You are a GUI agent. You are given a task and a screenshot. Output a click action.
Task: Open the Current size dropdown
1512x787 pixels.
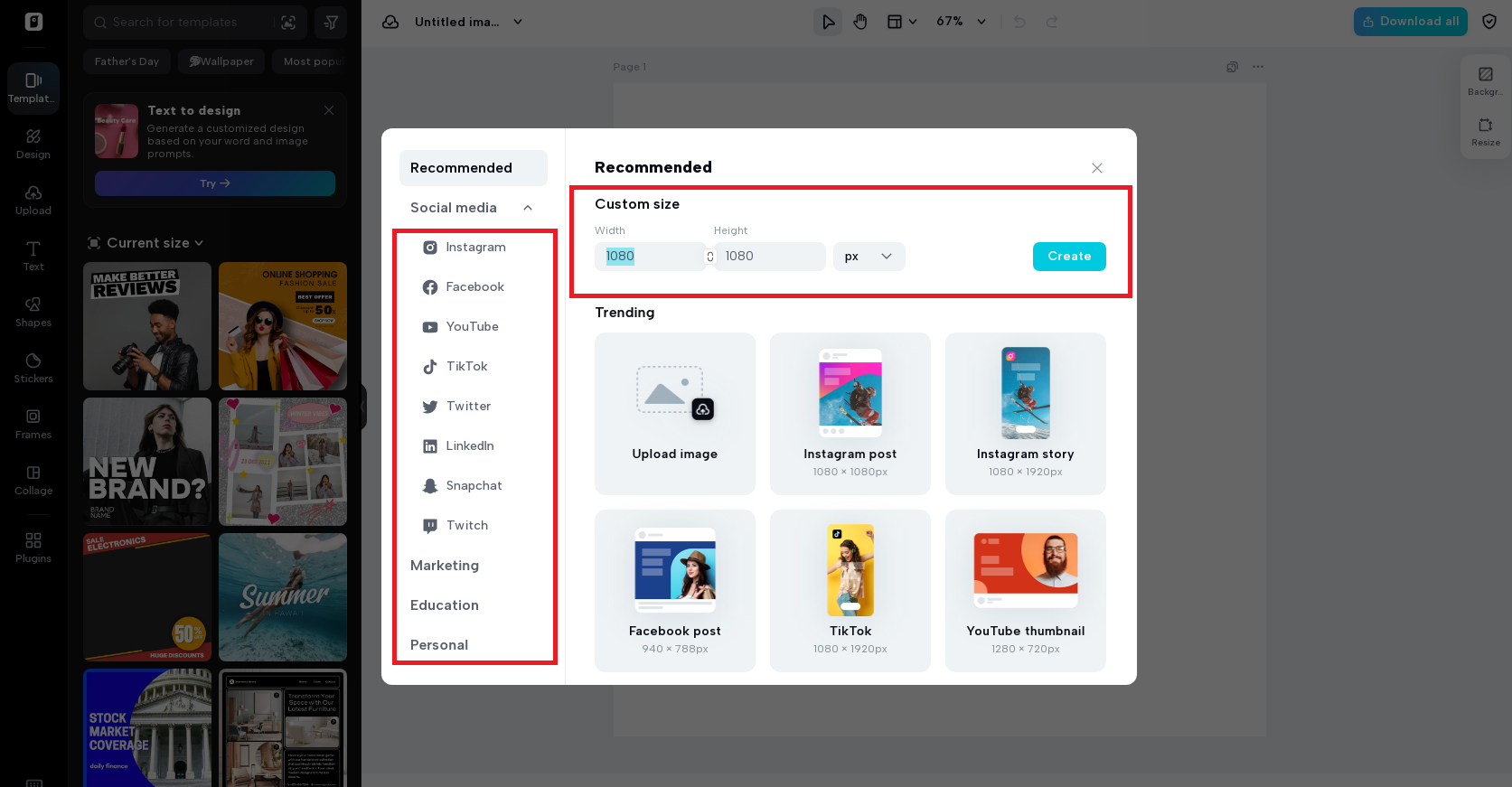click(155, 243)
